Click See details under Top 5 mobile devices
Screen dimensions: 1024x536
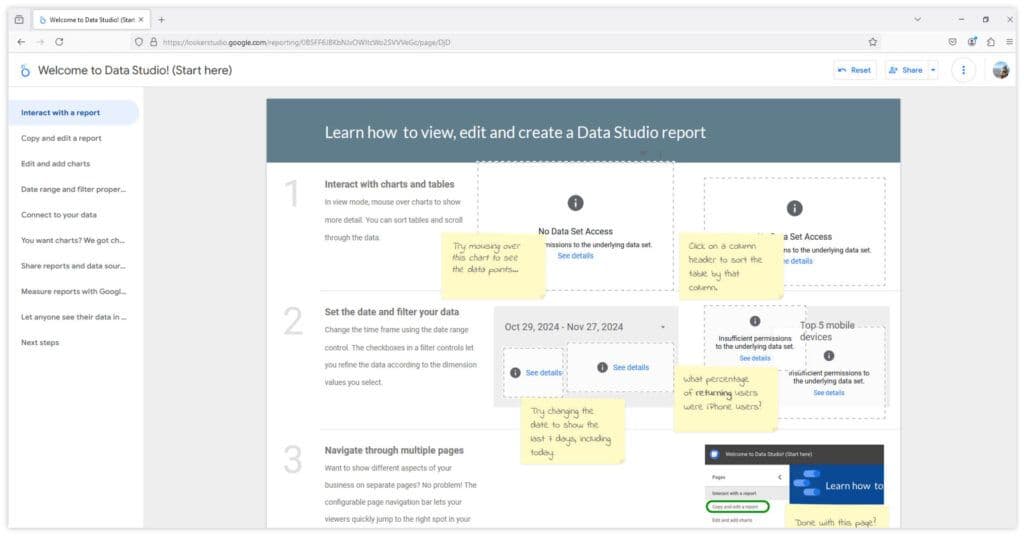click(829, 393)
